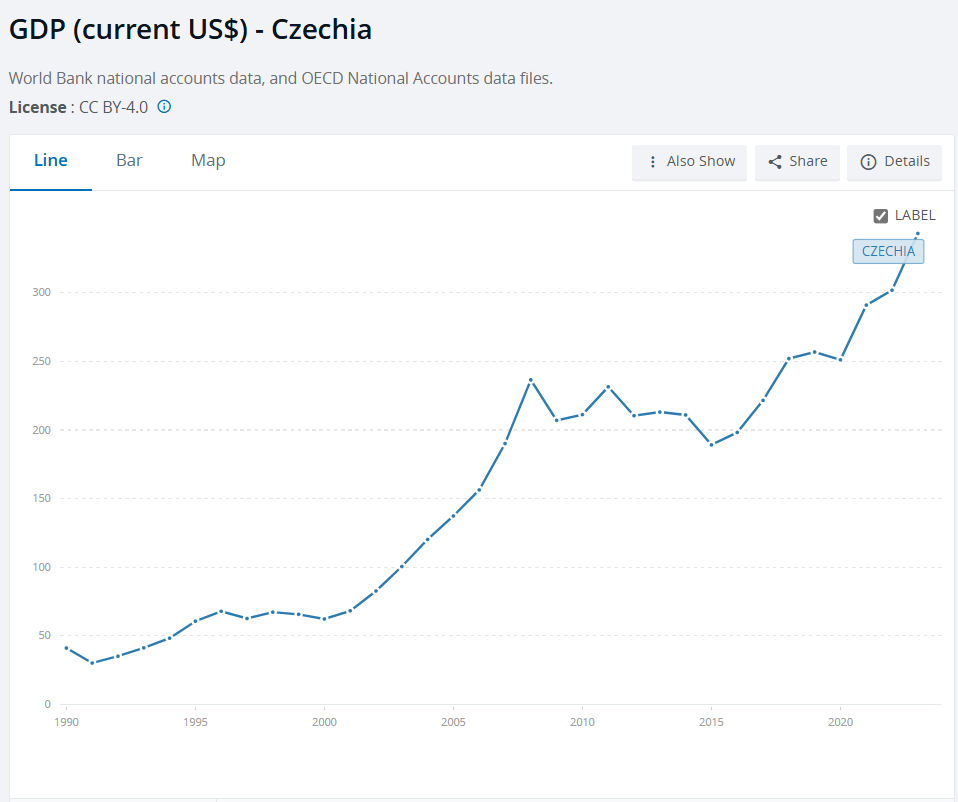Click the 300 value axis label

coord(40,292)
